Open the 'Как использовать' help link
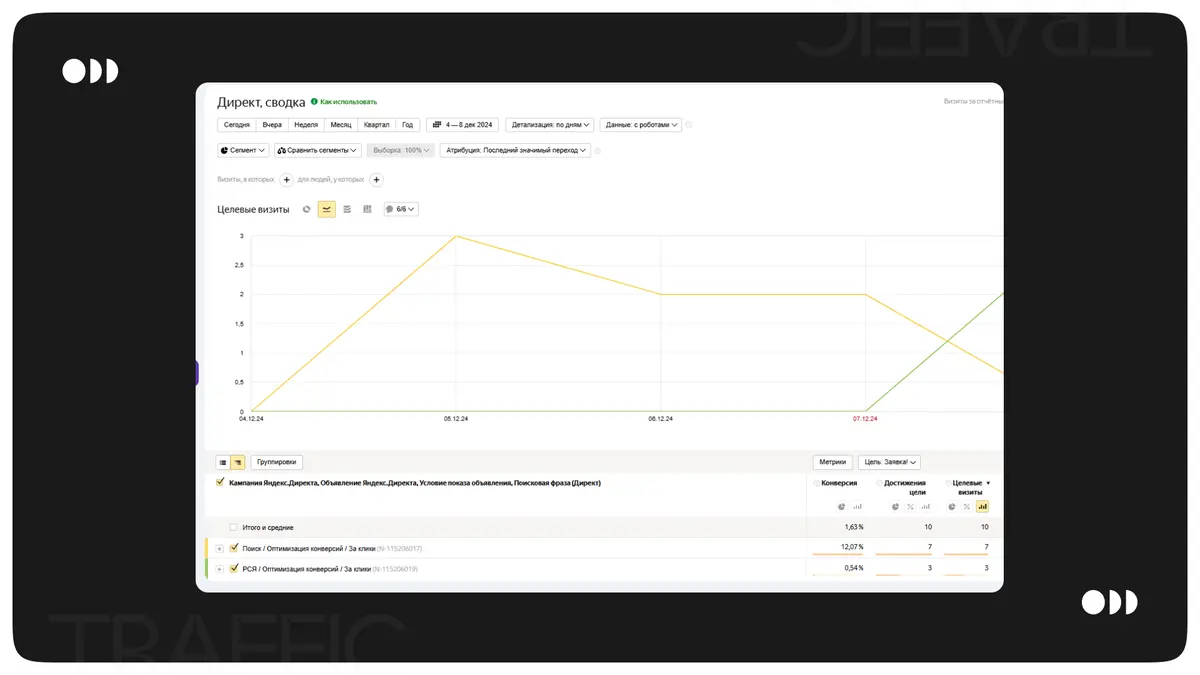The height and width of the screenshot is (675, 1200). [347, 102]
